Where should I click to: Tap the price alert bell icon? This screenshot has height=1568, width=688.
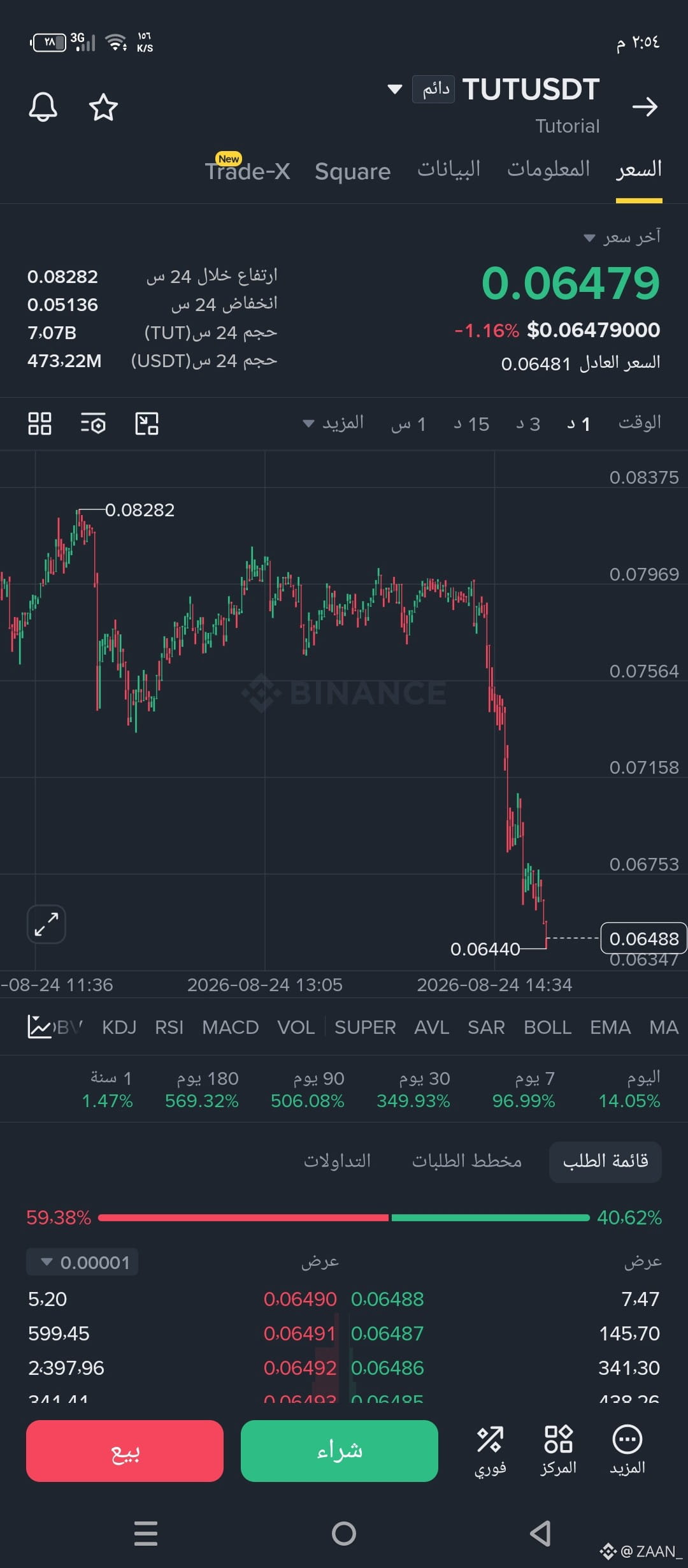tap(43, 106)
